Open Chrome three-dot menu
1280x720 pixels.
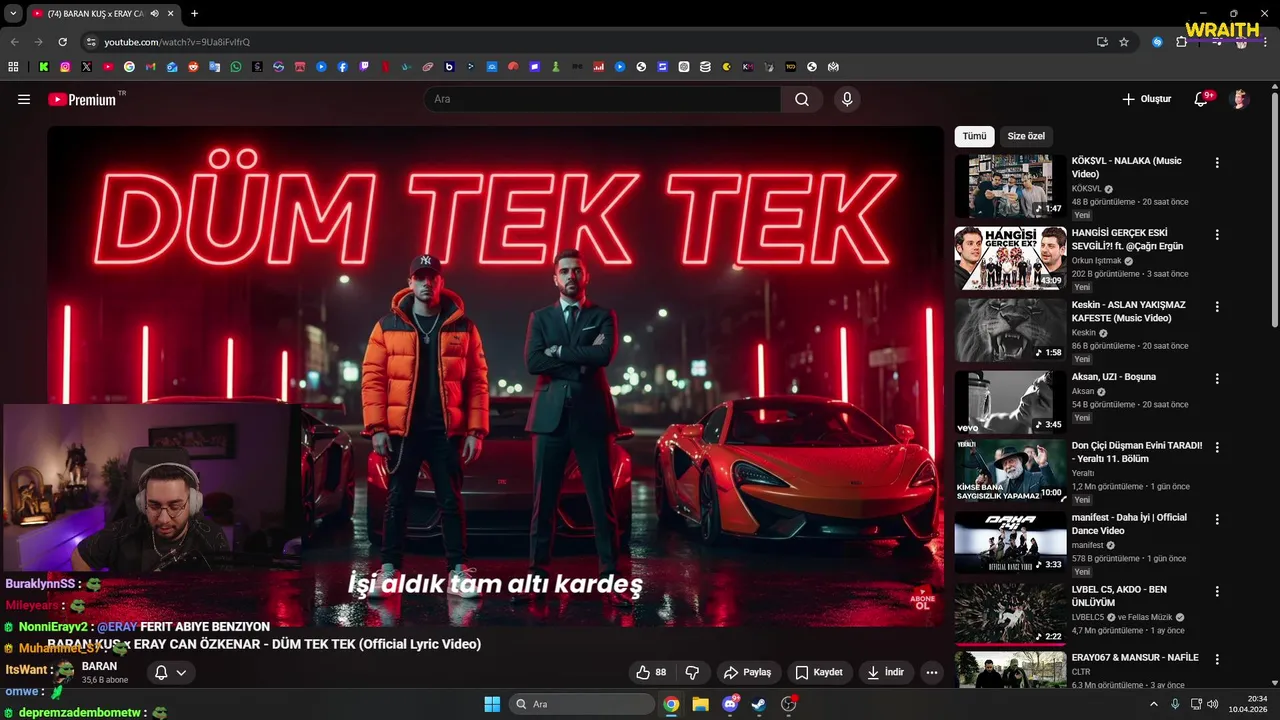[1266, 42]
